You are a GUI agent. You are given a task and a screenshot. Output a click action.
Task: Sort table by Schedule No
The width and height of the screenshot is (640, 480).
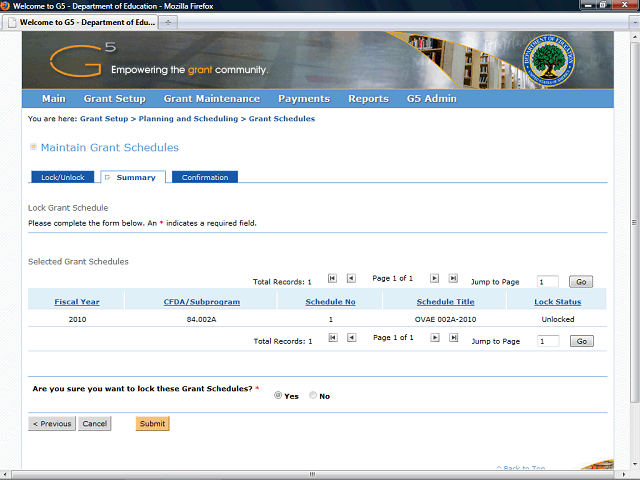click(331, 302)
